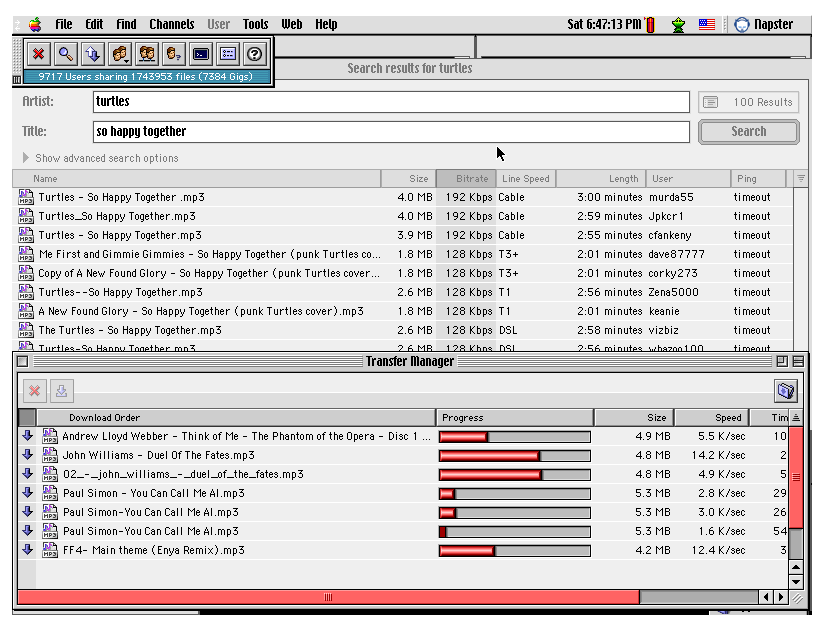This screenshot has height=630, width=824.
Task: Click the Artist input field
Action: tap(391, 101)
